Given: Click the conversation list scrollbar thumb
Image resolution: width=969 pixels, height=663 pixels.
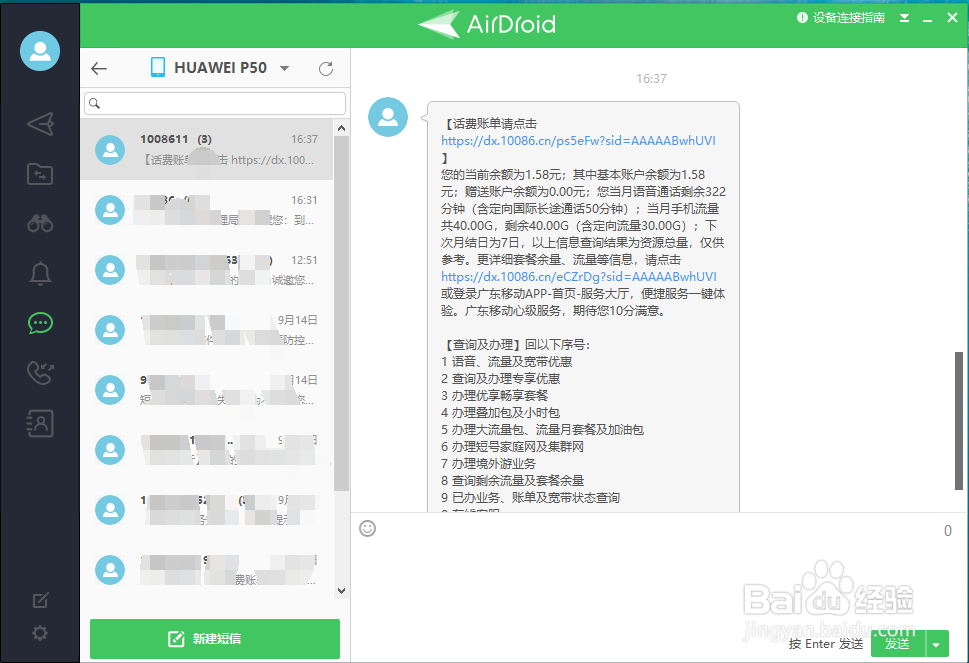Looking at the screenshot, I should (341, 313).
